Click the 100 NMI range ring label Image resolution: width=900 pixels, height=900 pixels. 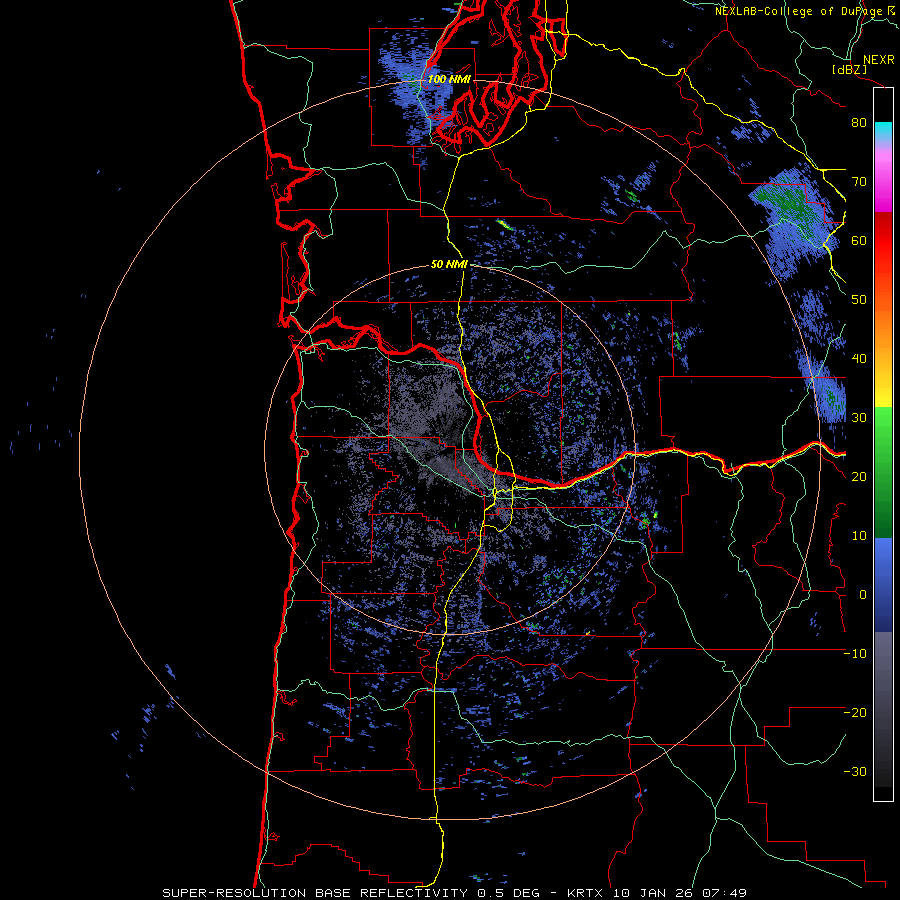click(449, 79)
